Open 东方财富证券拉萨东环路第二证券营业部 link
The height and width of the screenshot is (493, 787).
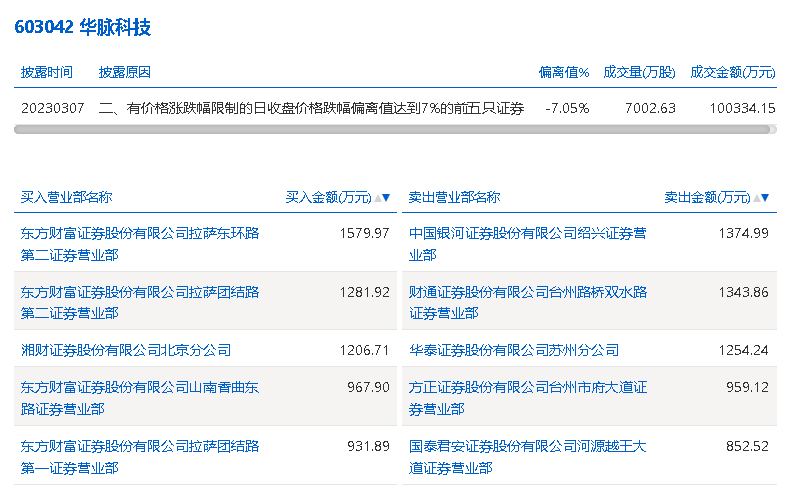tap(140, 244)
